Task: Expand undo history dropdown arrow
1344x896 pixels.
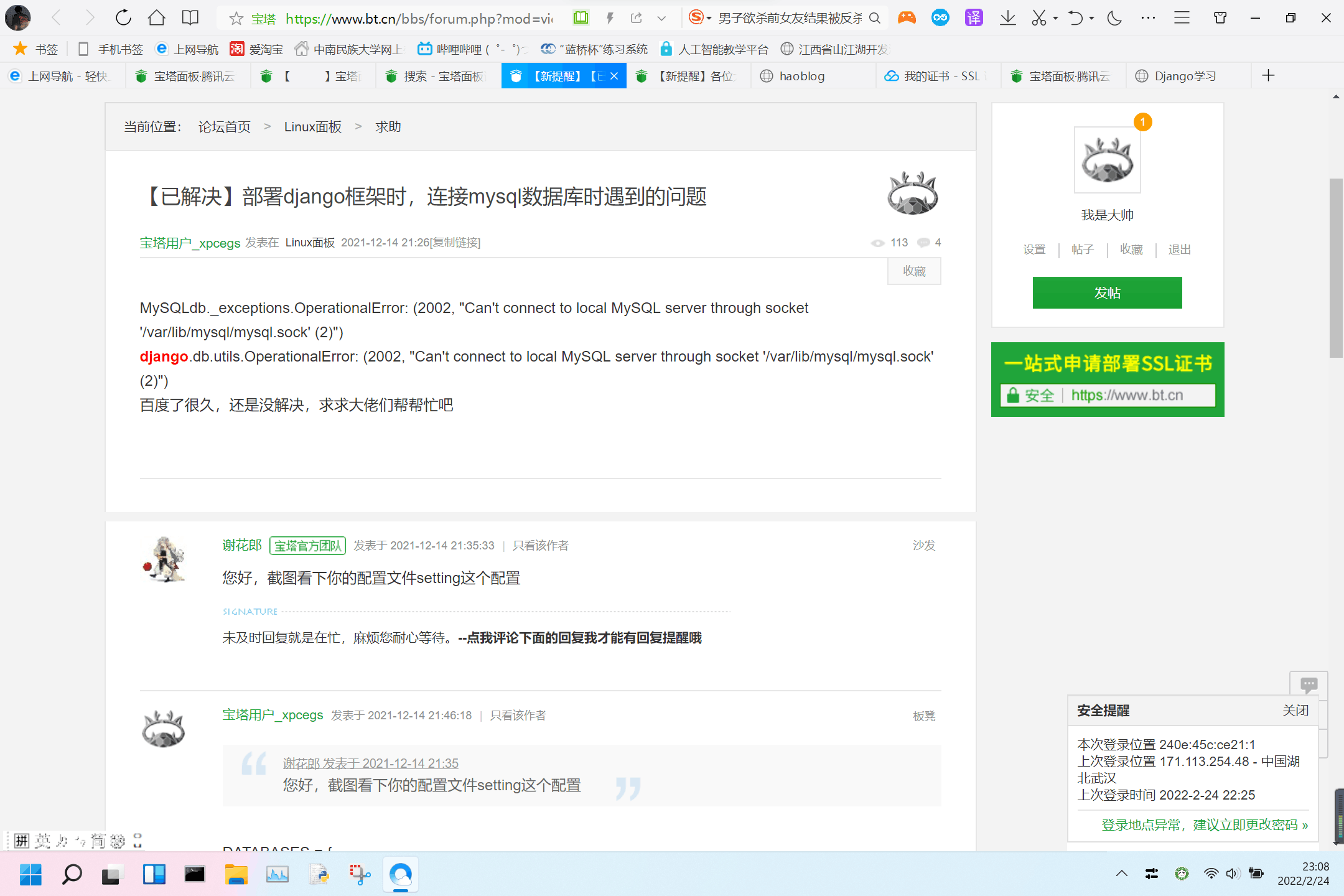Action: [x=1091, y=19]
